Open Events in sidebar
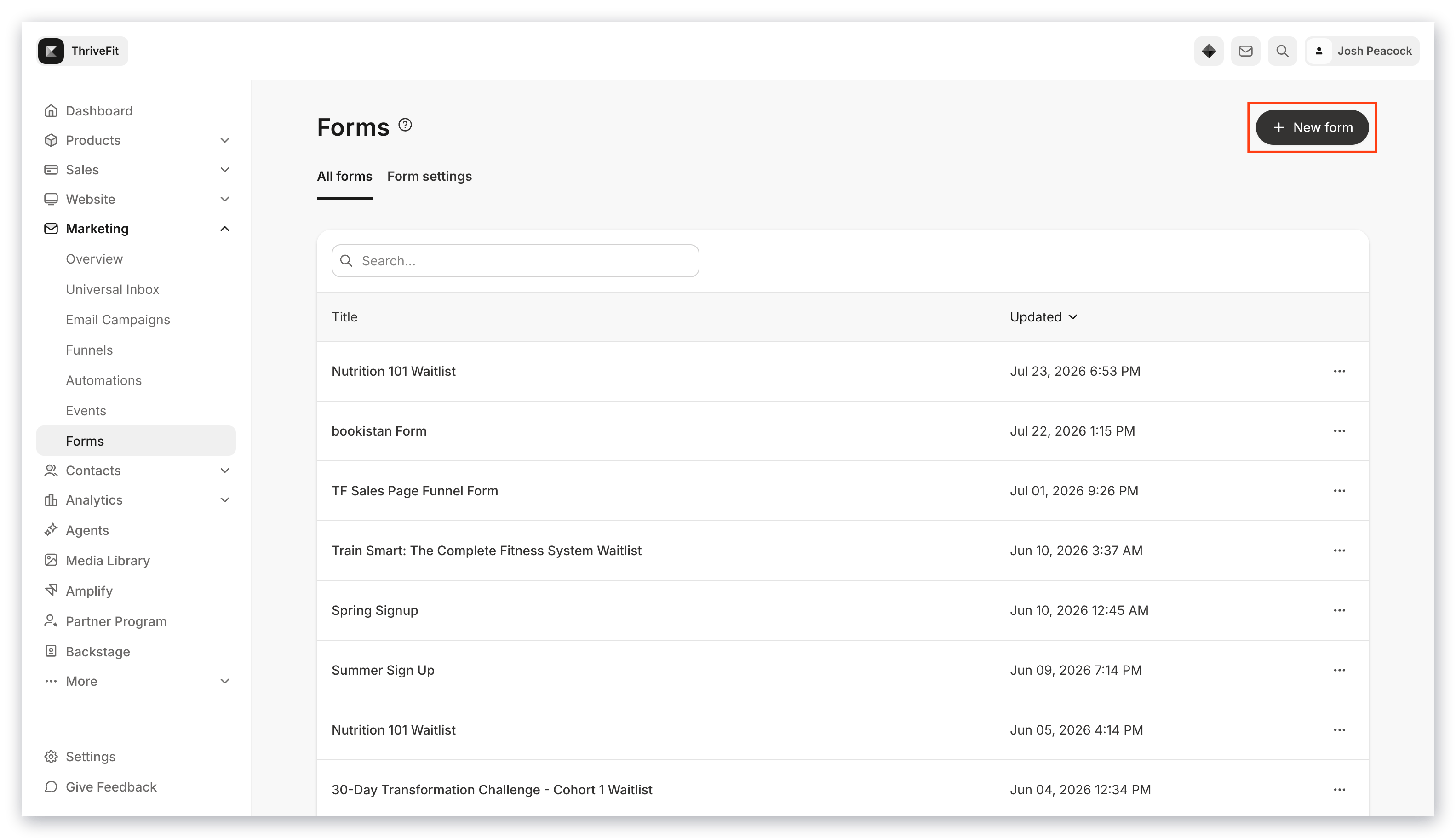Screen dimensions: 1456x838 (86, 410)
